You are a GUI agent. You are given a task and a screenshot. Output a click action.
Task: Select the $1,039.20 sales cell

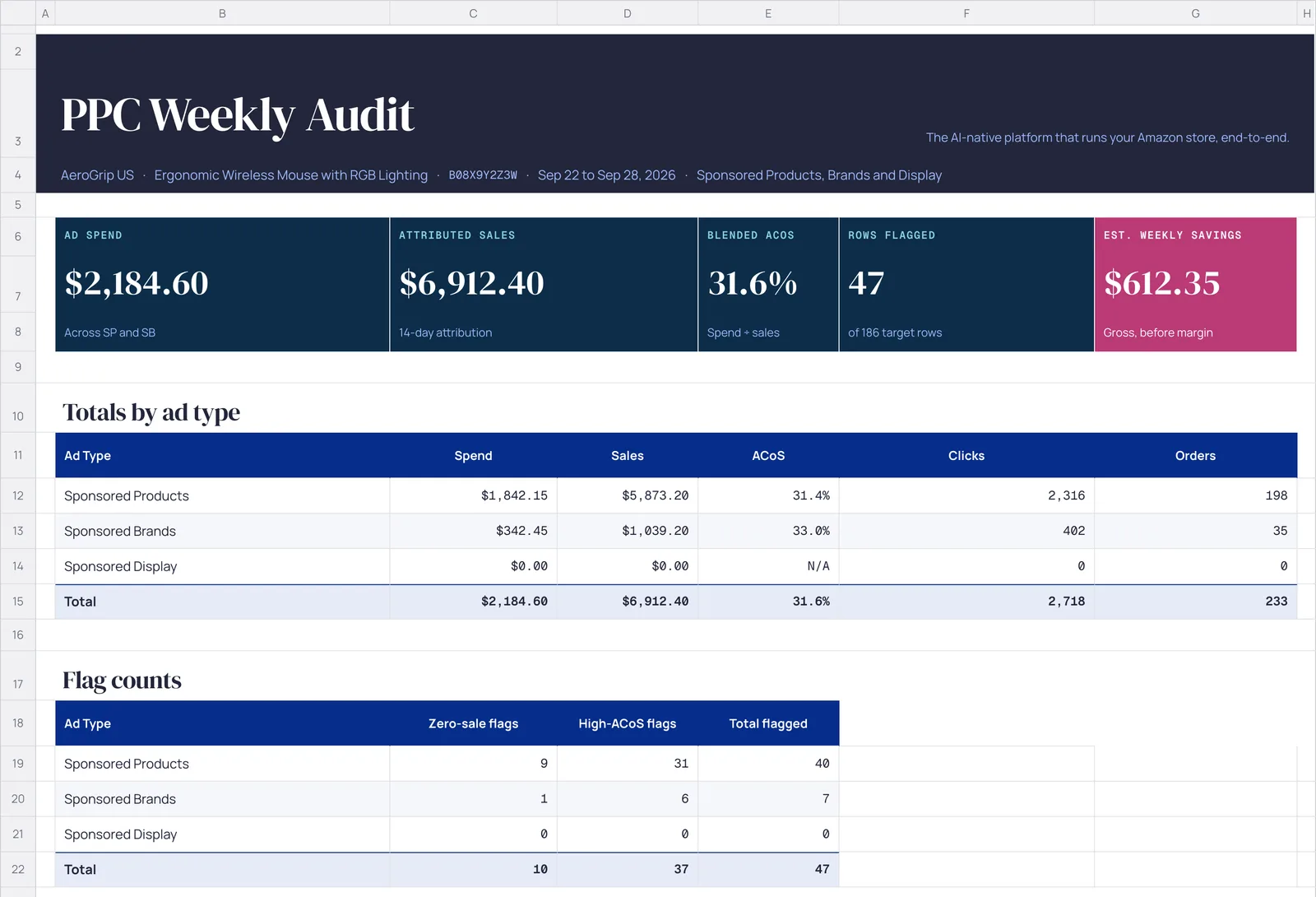628,532
